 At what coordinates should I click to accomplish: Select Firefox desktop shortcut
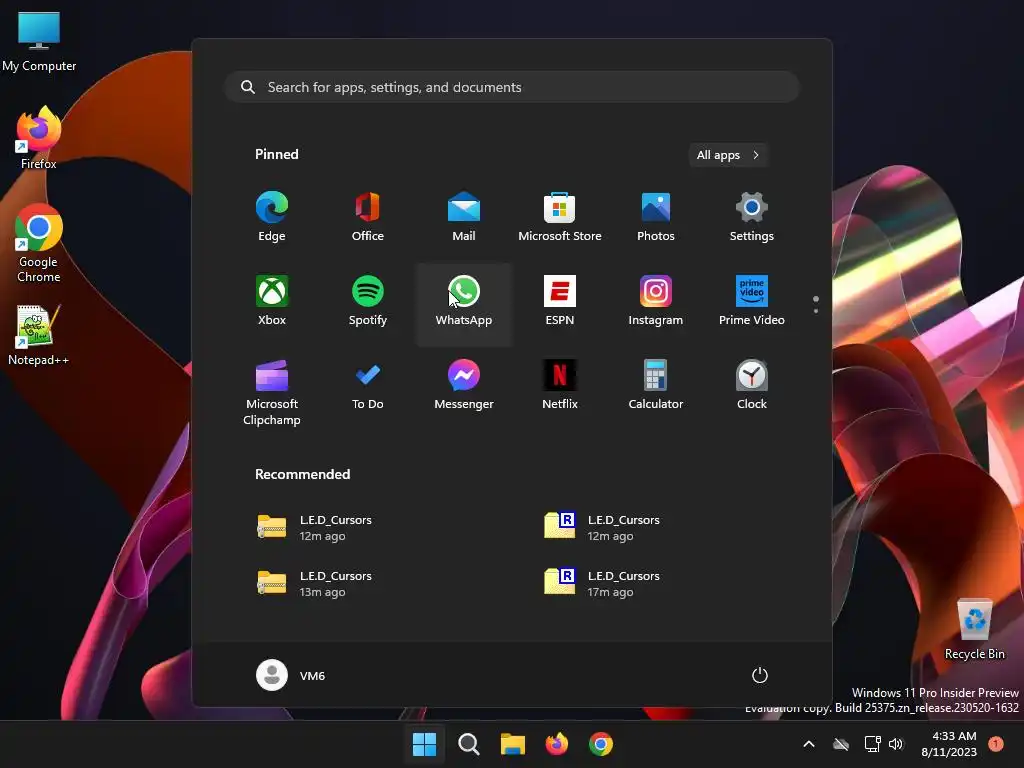click(x=39, y=138)
